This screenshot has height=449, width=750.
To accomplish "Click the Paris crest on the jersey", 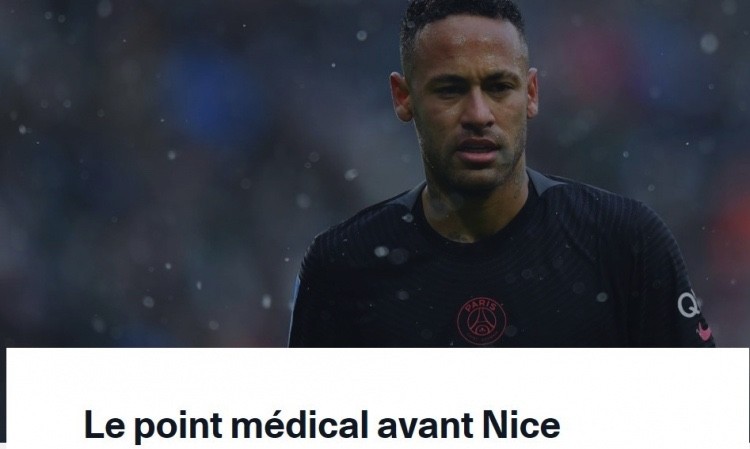I will [481, 320].
